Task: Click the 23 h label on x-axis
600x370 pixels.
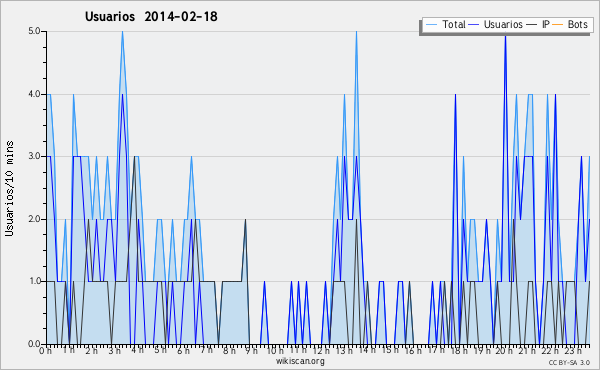Action: click(x=573, y=350)
